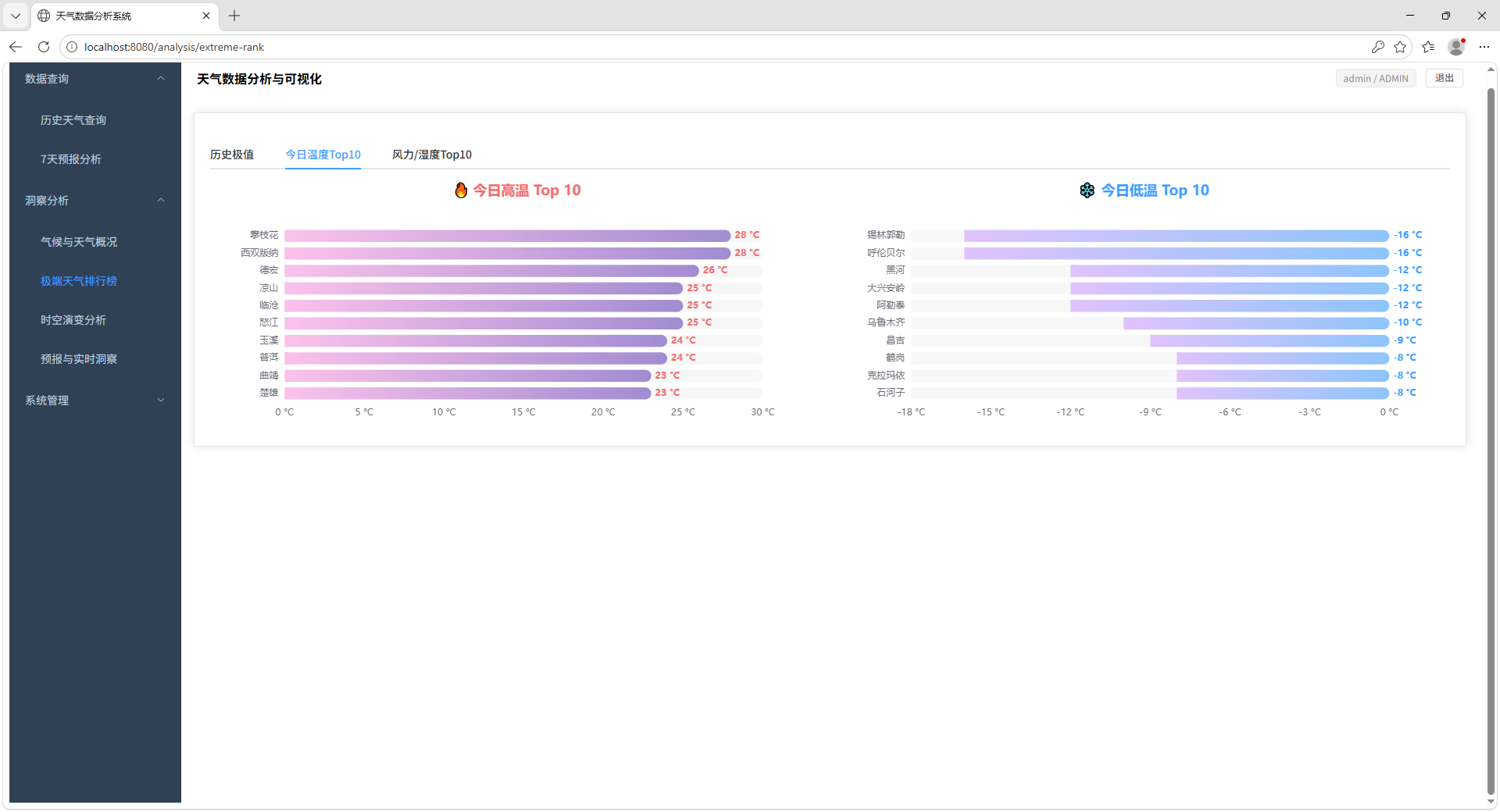The height and width of the screenshot is (812, 1500).
Task: Click the password key icon in address bar
Action: [1378, 47]
